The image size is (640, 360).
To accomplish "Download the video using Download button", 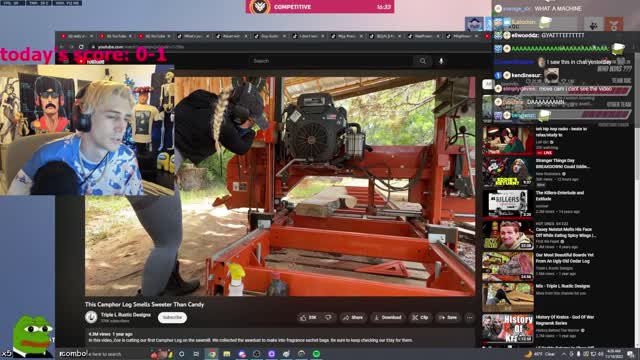I will click(388, 318).
